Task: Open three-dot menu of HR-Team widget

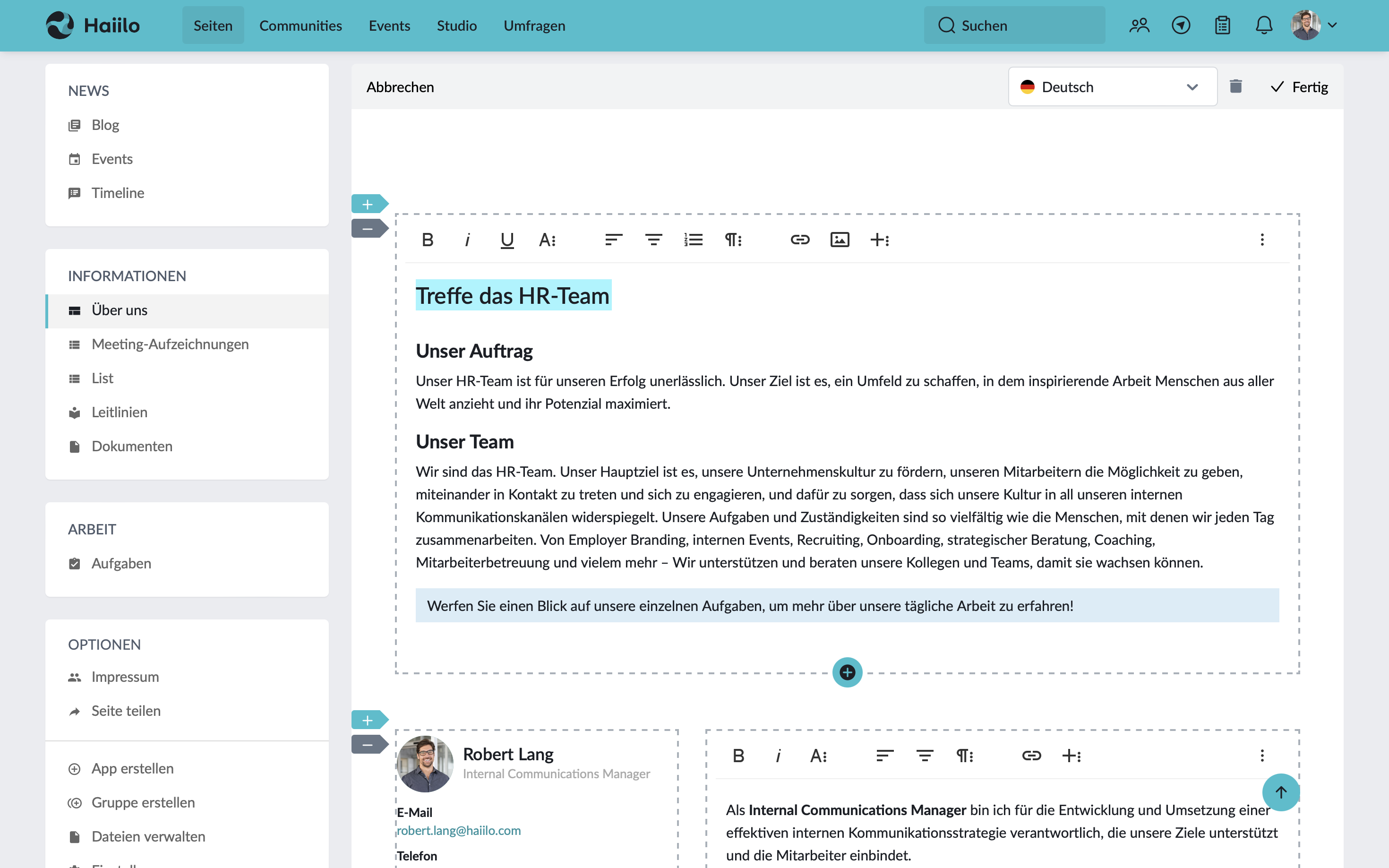Action: [x=1261, y=240]
